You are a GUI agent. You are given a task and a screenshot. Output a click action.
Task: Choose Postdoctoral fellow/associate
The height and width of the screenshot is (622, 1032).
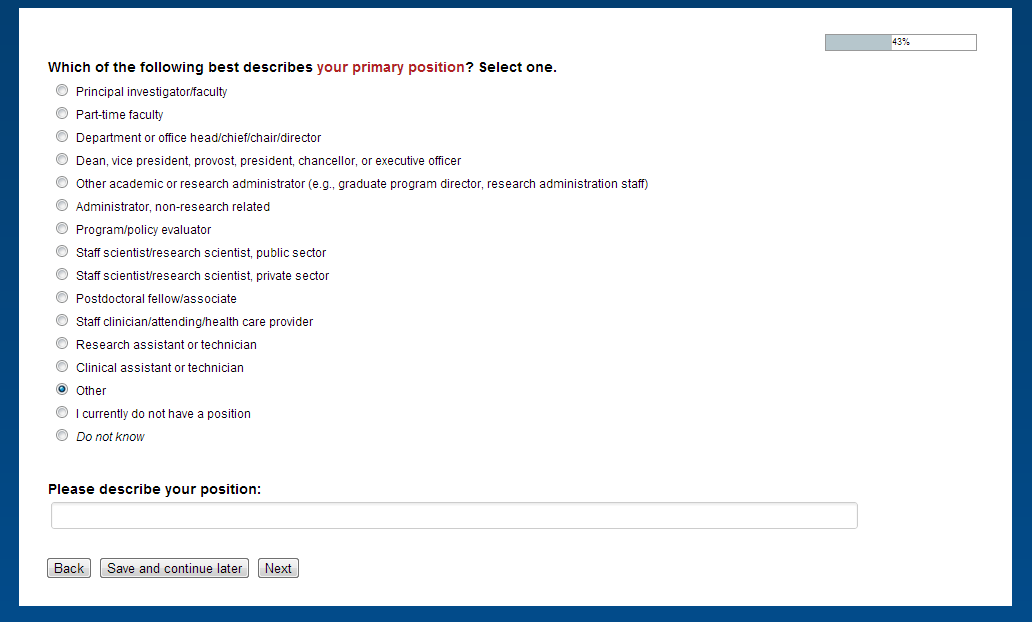coord(62,298)
